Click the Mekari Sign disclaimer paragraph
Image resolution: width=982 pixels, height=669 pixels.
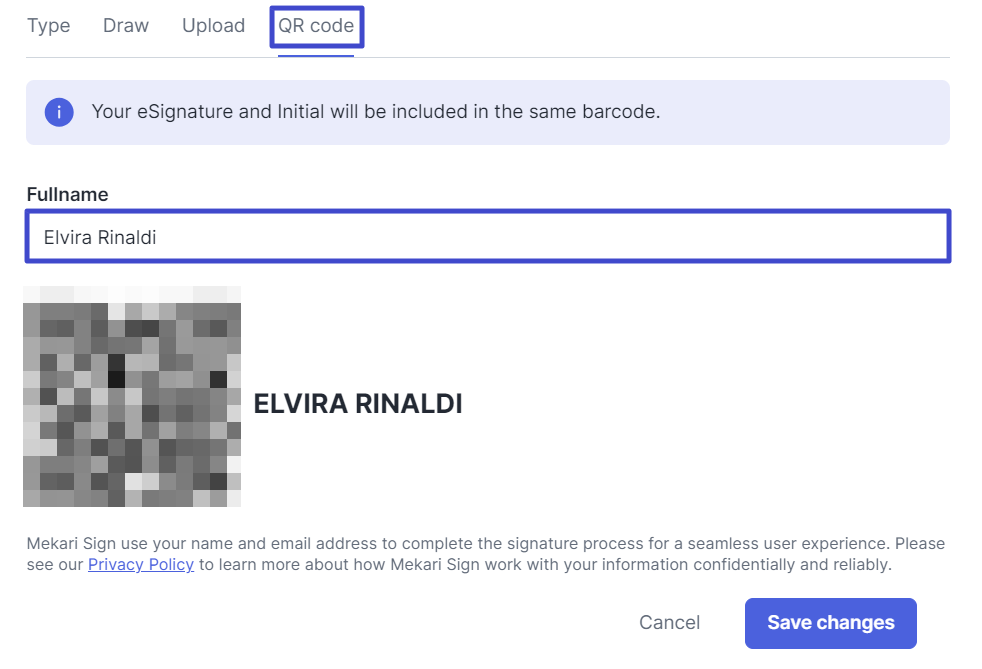486,554
